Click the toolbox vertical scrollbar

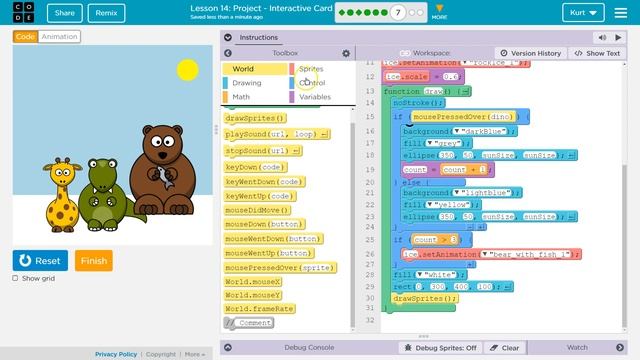click(353, 224)
